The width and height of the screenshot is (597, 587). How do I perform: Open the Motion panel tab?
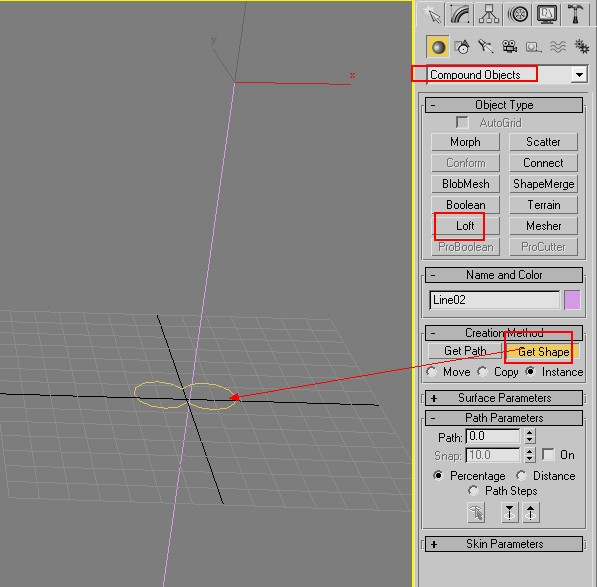click(518, 14)
